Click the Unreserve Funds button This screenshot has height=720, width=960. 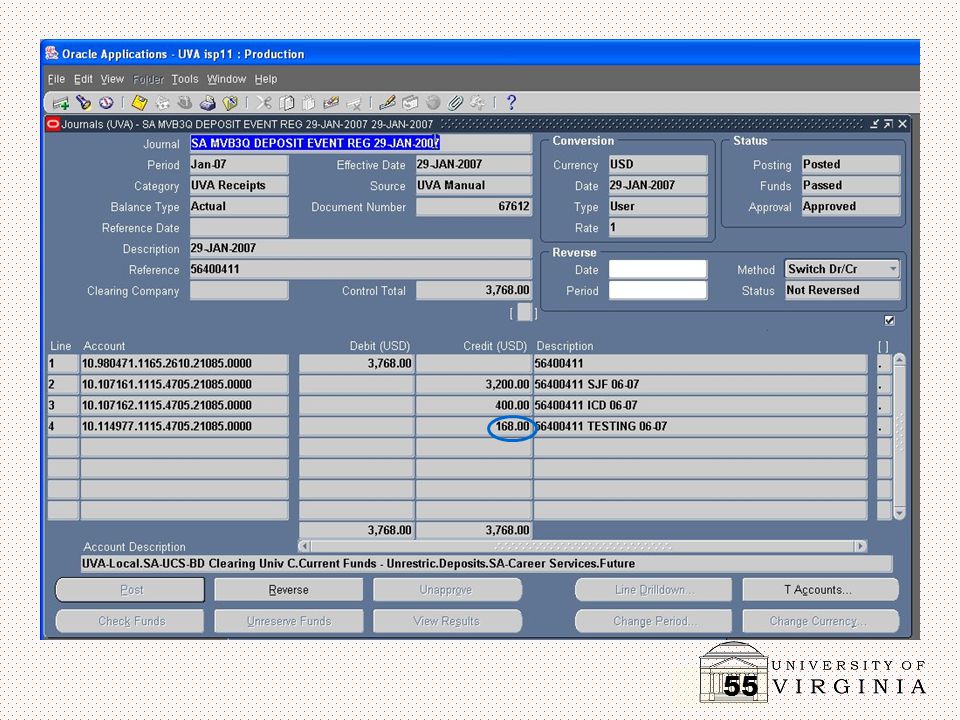coord(288,621)
